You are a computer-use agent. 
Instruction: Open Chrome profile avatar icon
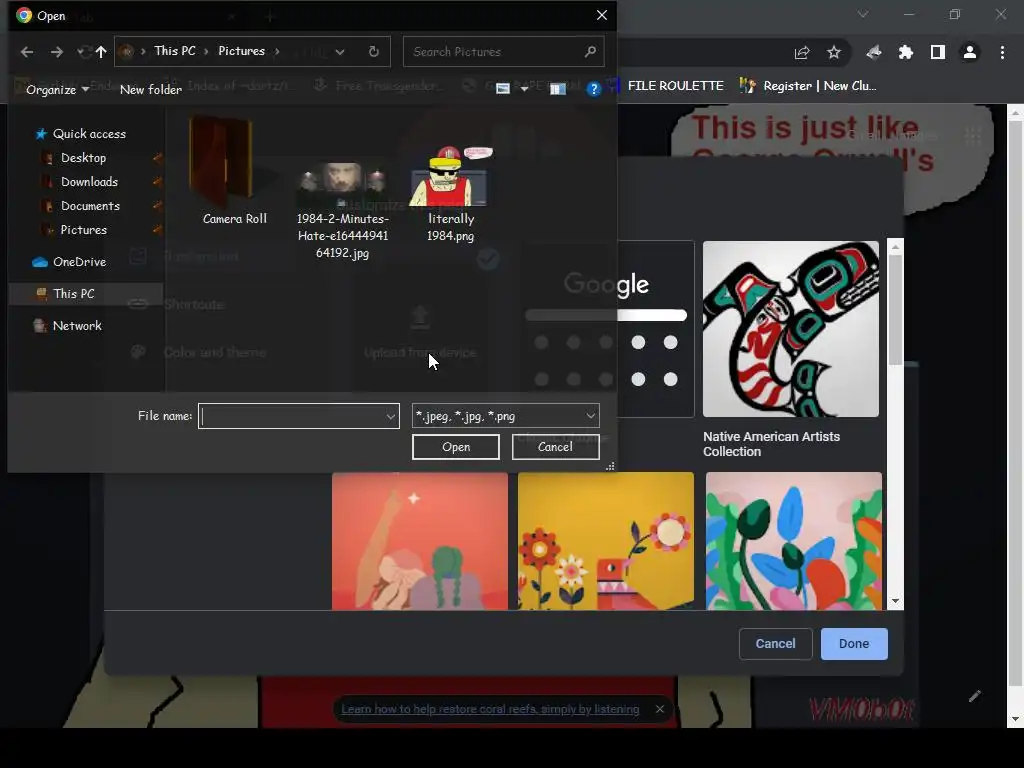pos(970,52)
